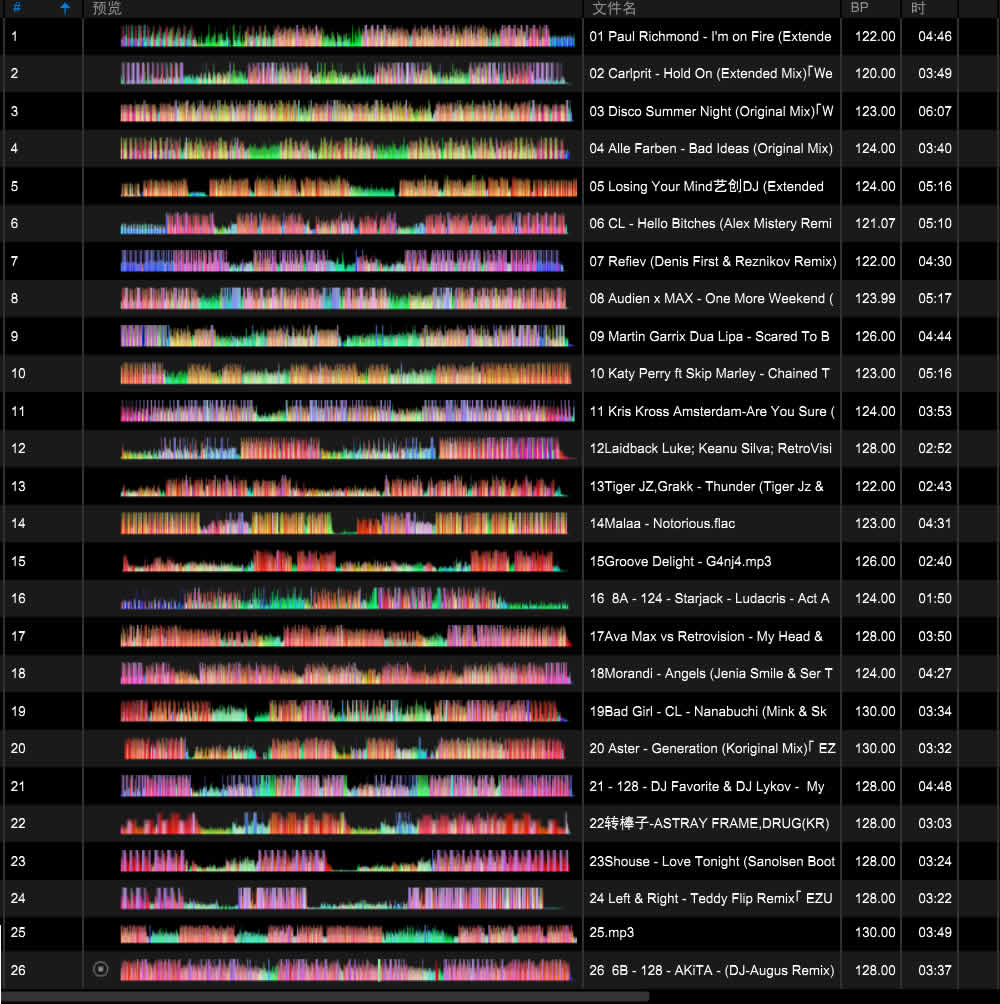Click the Morandi - Angels waveform preview

click(x=346, y=673)
